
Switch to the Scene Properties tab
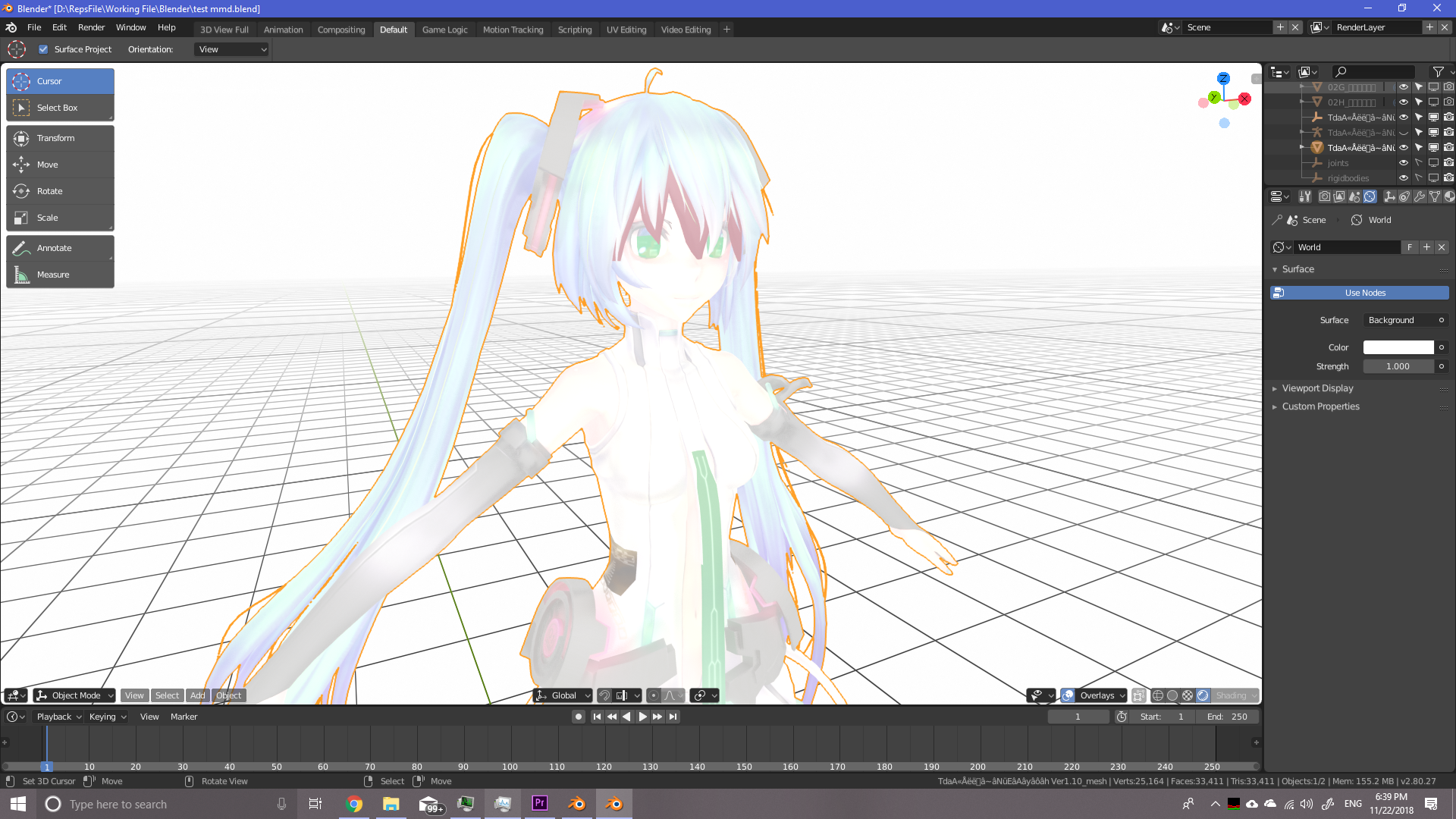(x=1354, y=196)
